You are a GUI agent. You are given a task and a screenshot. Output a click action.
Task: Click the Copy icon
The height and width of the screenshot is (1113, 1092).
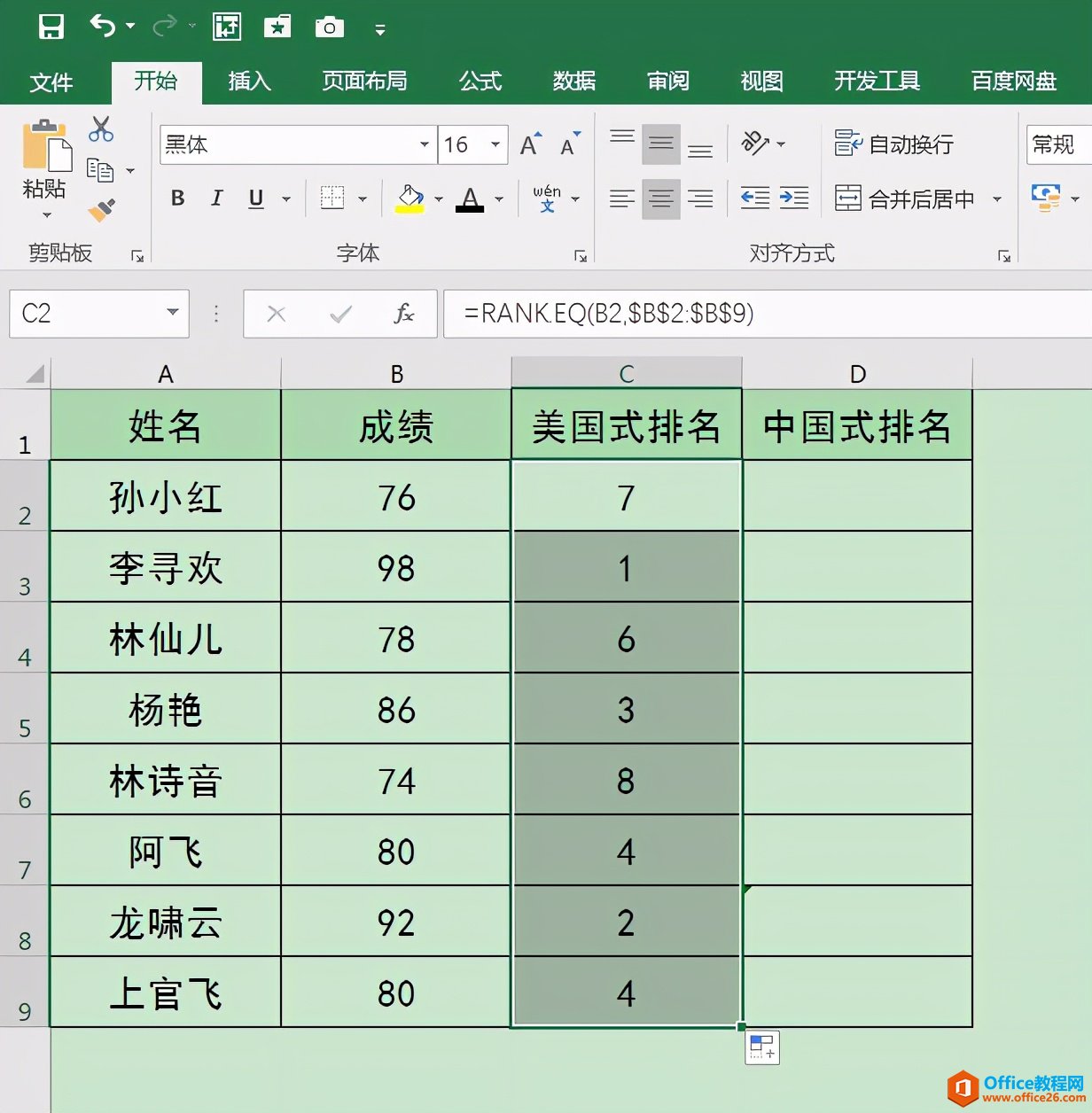100,170
